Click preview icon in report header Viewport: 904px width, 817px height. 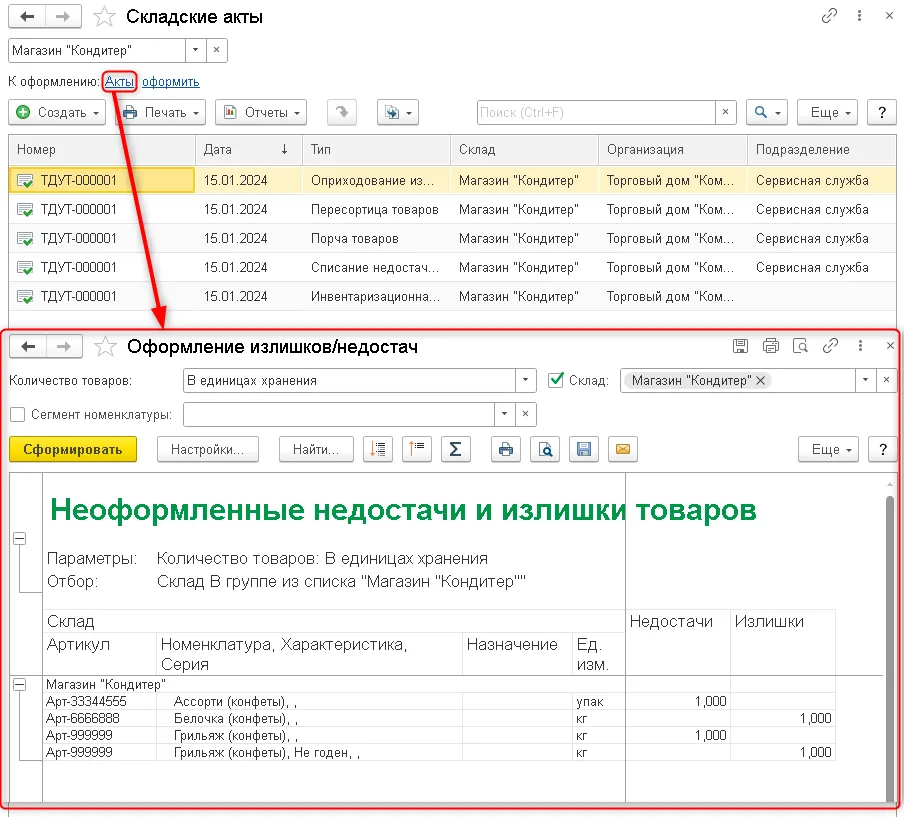pyautogui.click(x=800, y=345)
